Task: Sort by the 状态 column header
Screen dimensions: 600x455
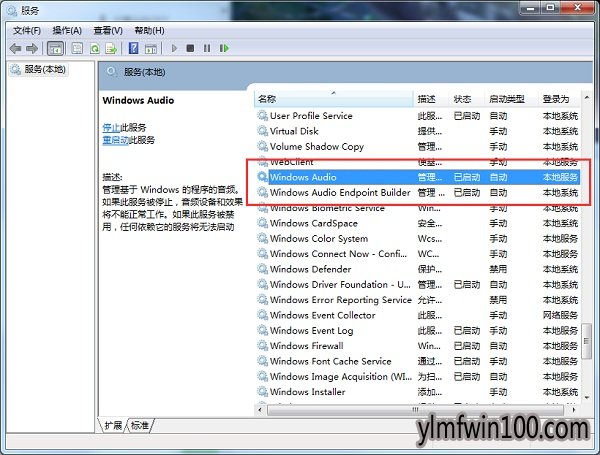Action: 466,99
